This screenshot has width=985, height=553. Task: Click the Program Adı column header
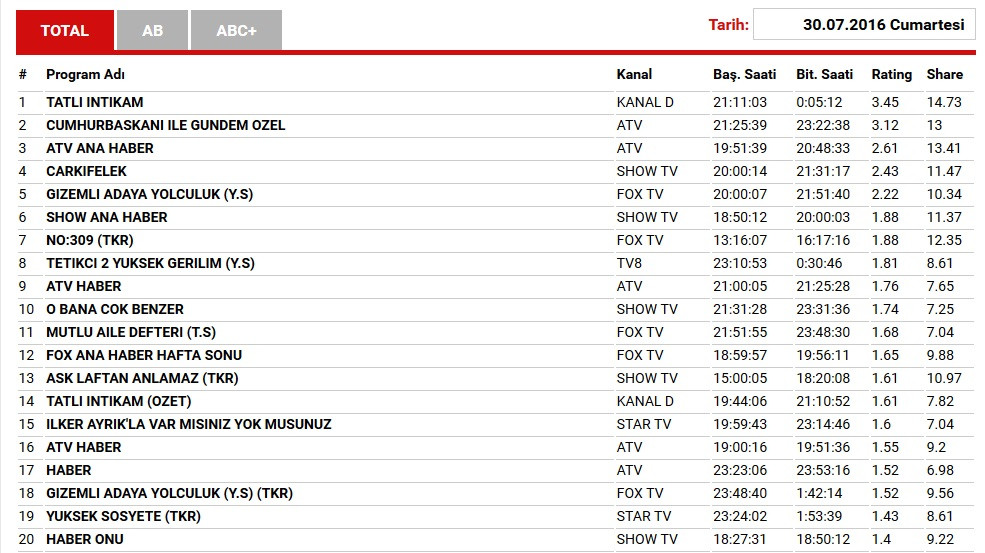click(85, 74)
